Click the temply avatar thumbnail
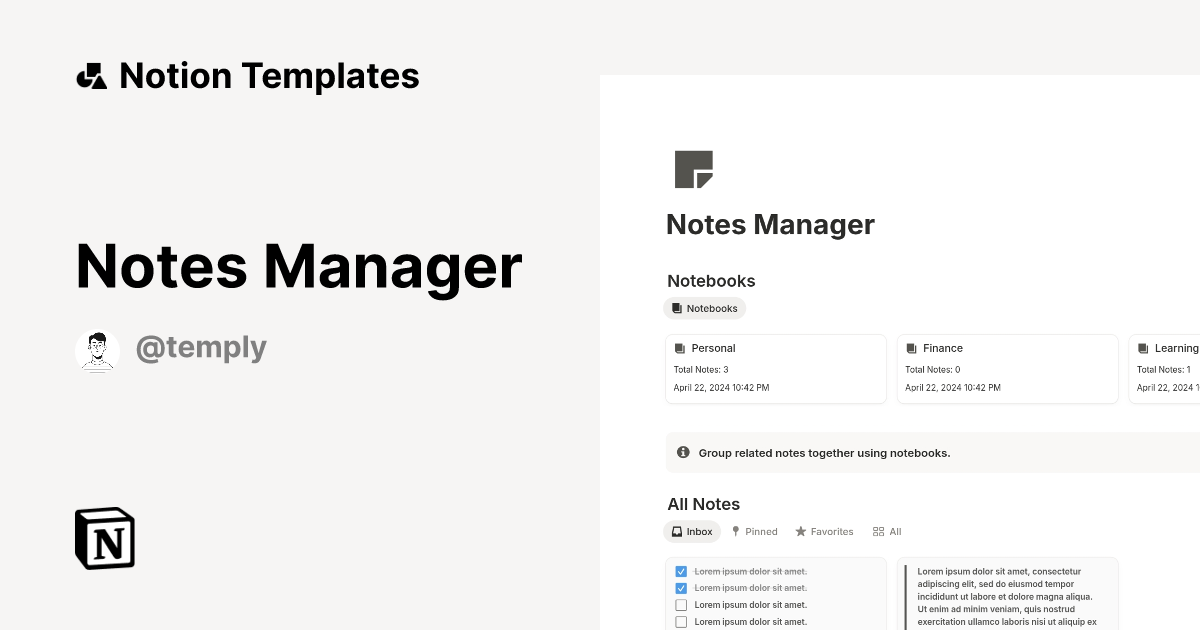 point(97,350)
